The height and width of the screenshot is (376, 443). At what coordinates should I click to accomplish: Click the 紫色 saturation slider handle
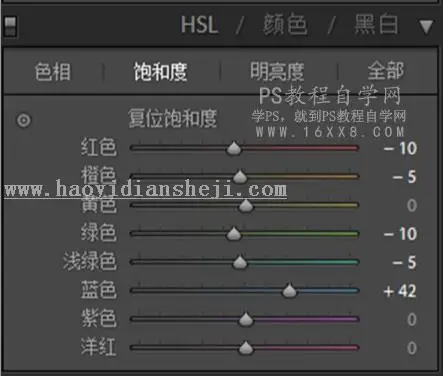[x=246, y=319]
